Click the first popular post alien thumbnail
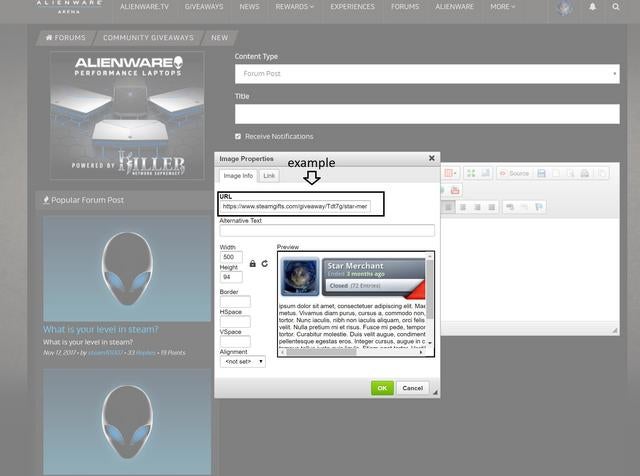 pos(127,268)
